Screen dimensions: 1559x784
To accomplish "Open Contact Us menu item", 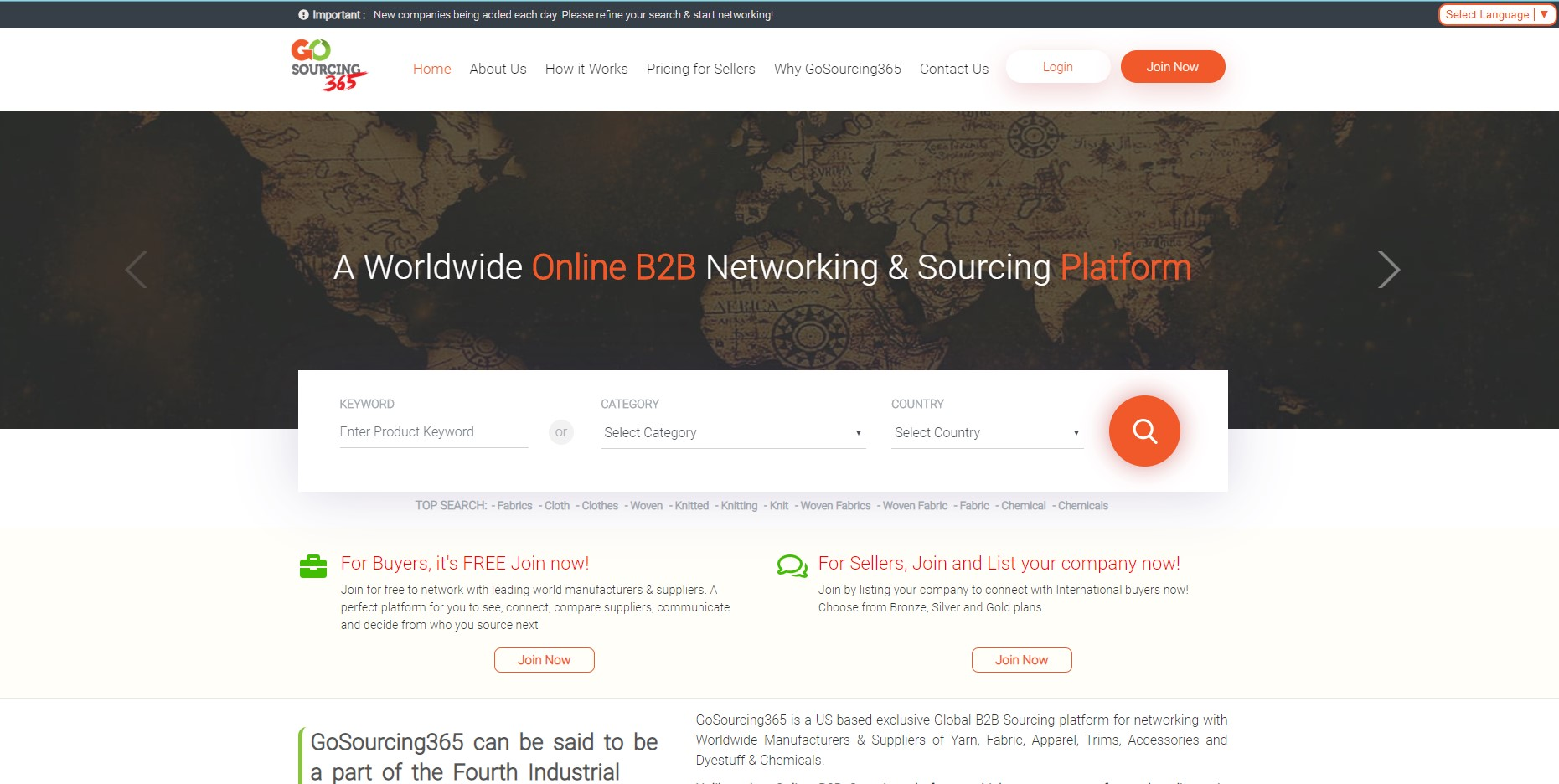I will [x=954, y=69].
